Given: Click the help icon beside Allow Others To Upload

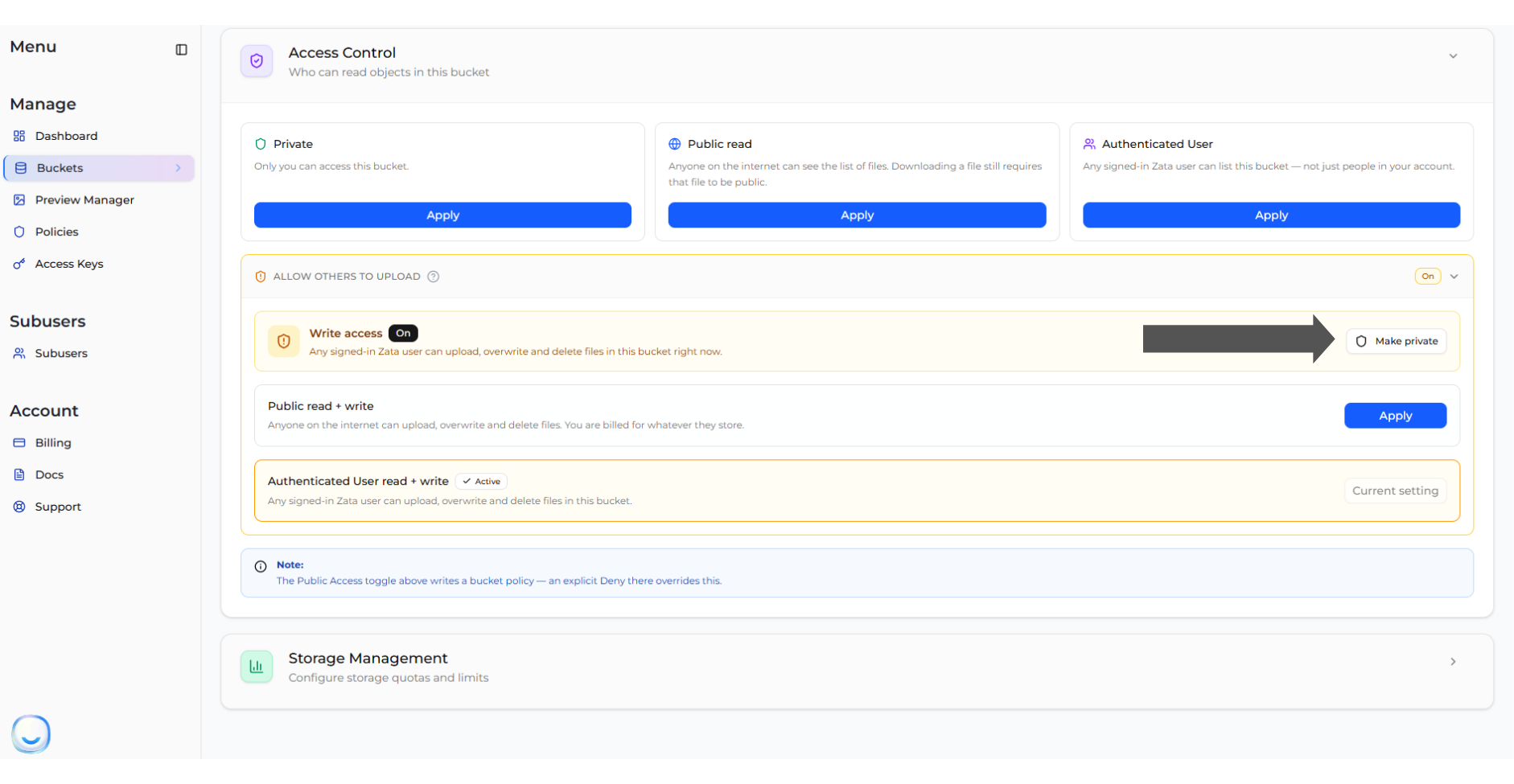Looking at the screenshot, I should tap(434, 277).
